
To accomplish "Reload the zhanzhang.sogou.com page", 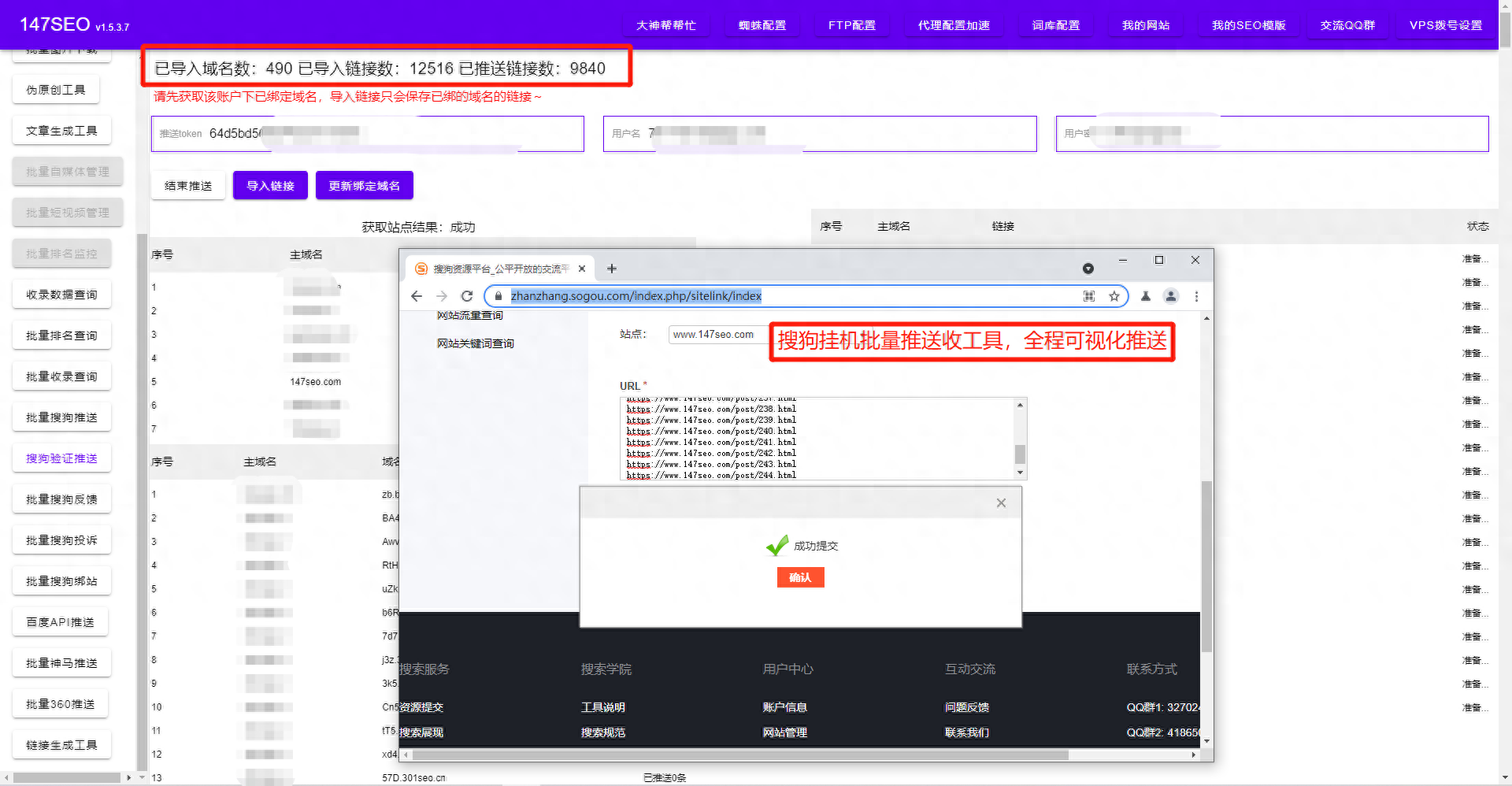I will tap(467, 296).
